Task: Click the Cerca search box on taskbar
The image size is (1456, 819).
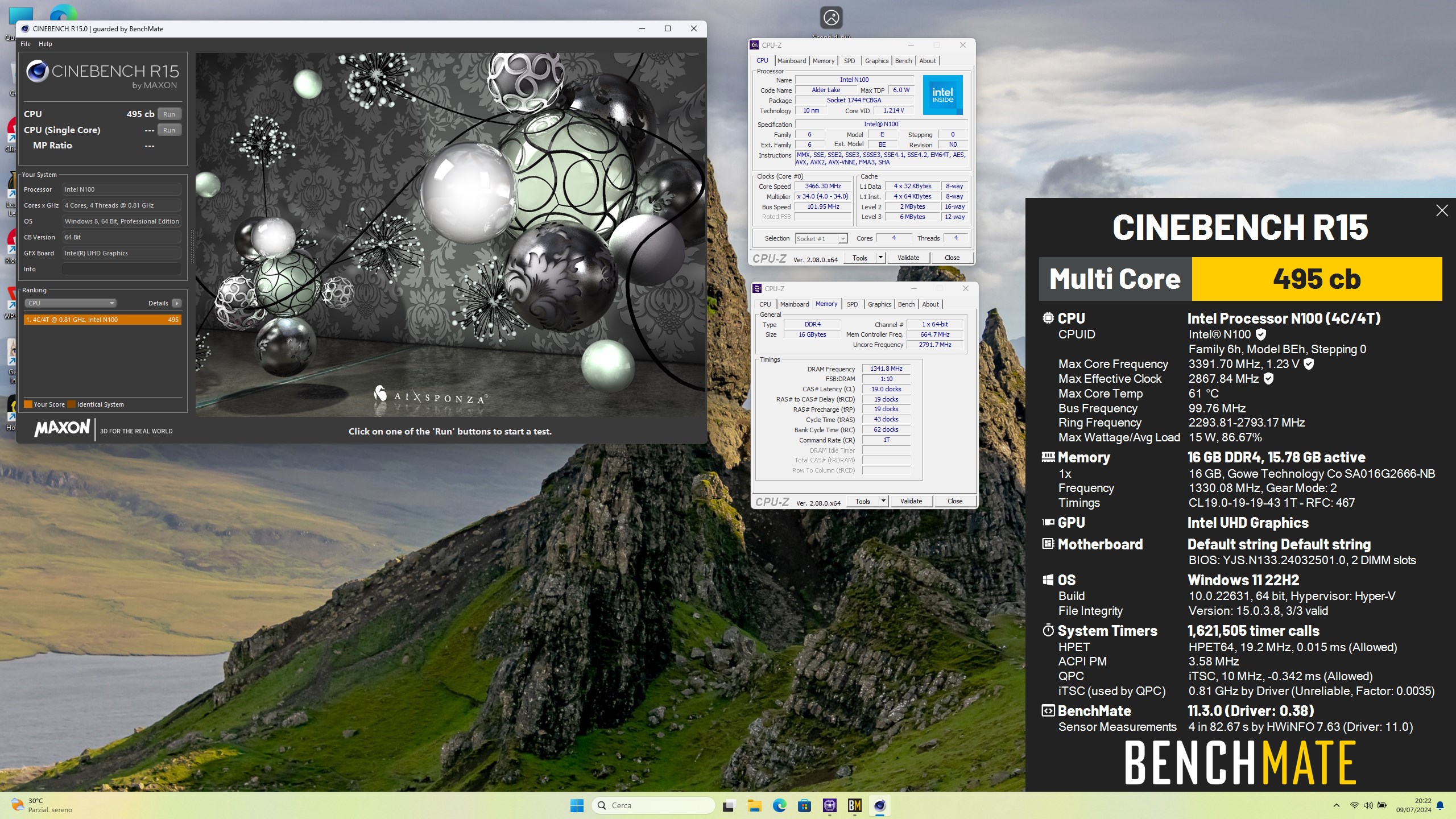Action: pyautogui.click(x=653, y=805)
